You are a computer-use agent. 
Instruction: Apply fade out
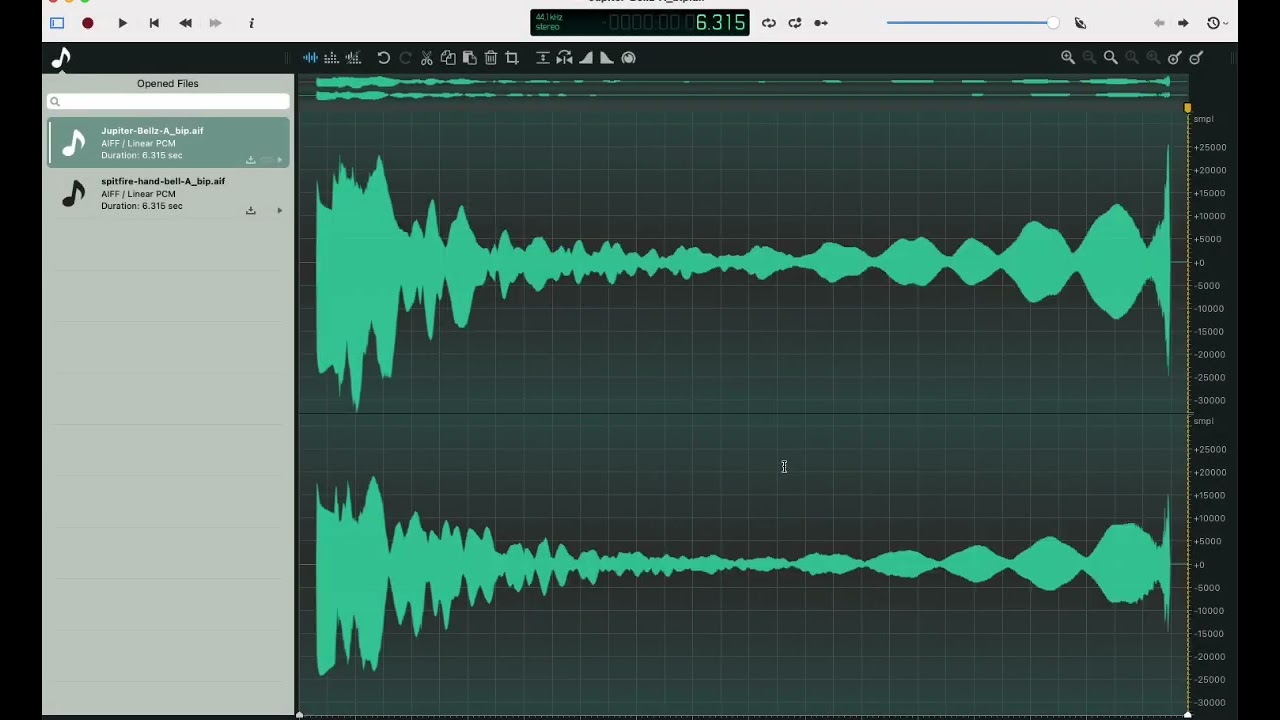click(x=607, y=58)
